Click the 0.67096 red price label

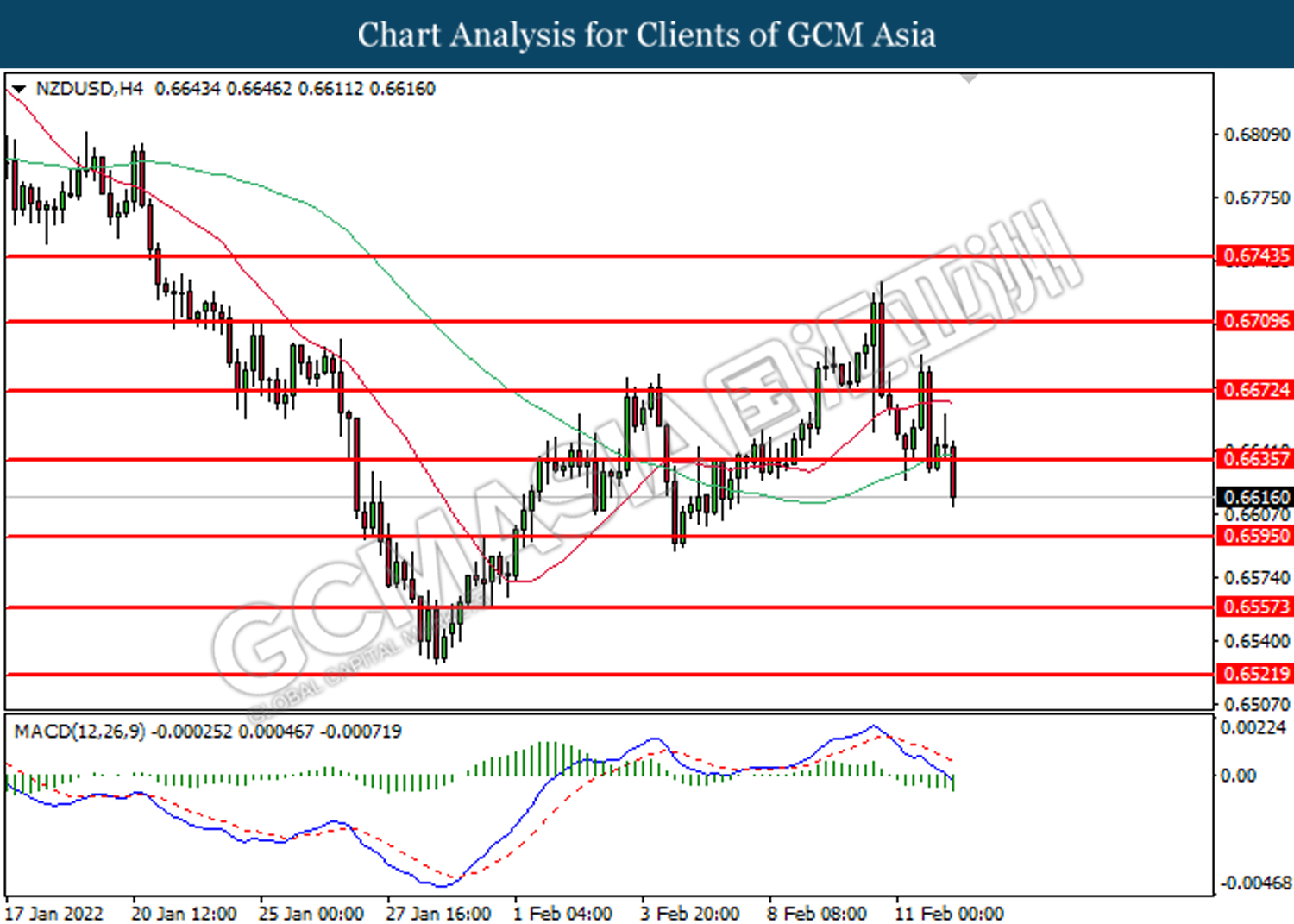click(1256, 321)
